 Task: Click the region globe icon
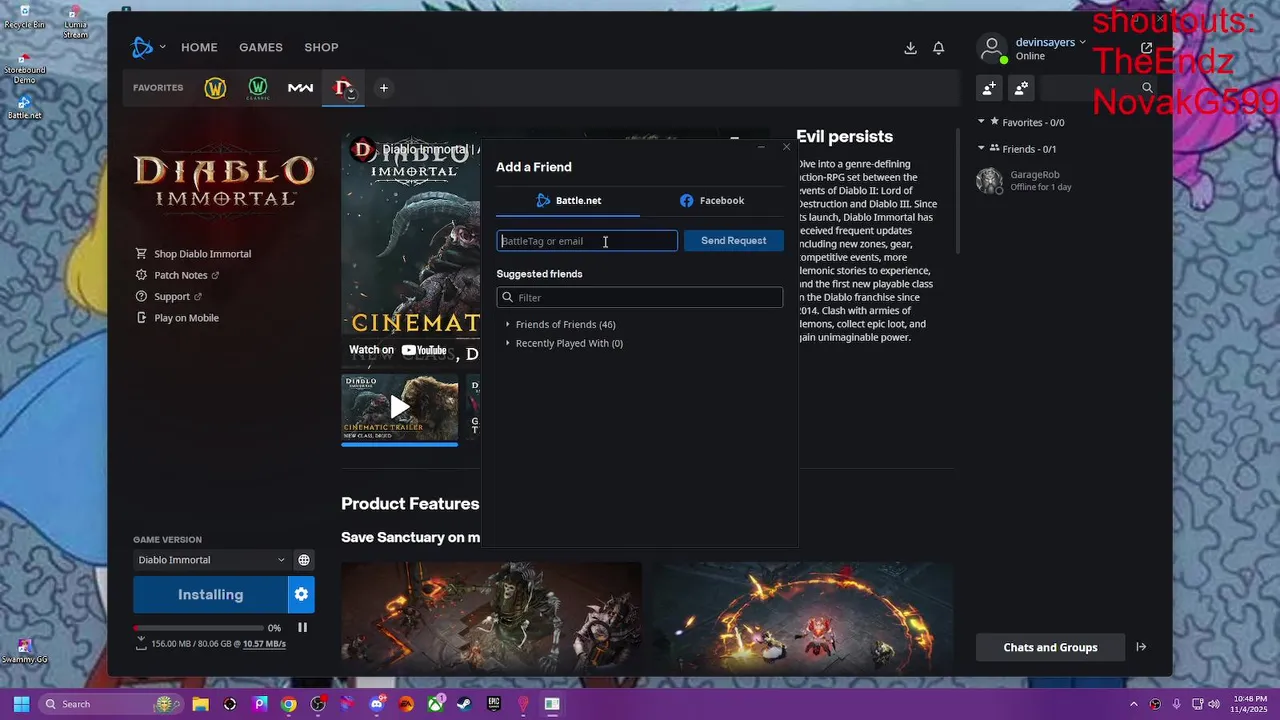[x=304, y=560]
